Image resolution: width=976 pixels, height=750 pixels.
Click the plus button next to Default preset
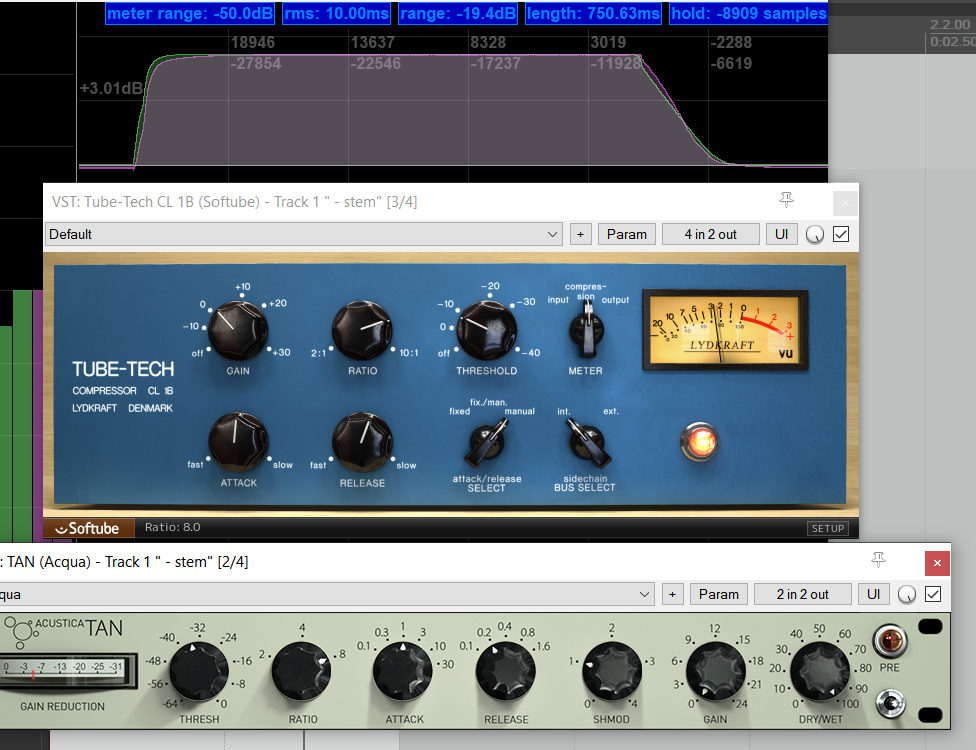point(580,235)
